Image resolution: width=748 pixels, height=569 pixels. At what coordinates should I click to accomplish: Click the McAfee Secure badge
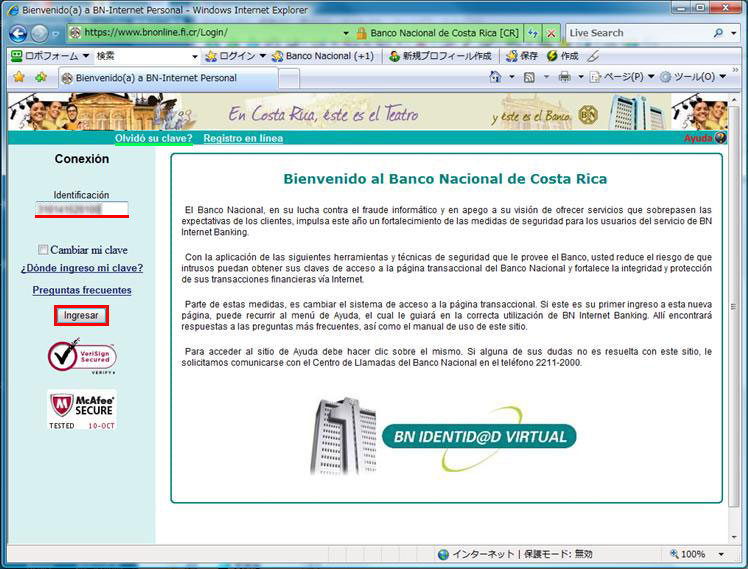point(82,410)
